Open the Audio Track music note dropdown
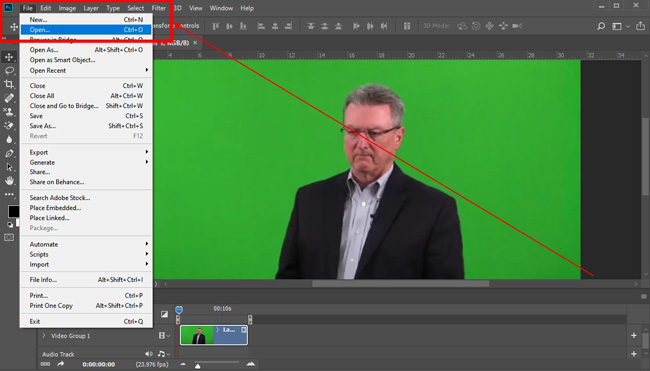This screenshot has height=371, width=650. (x=163, y=354)
